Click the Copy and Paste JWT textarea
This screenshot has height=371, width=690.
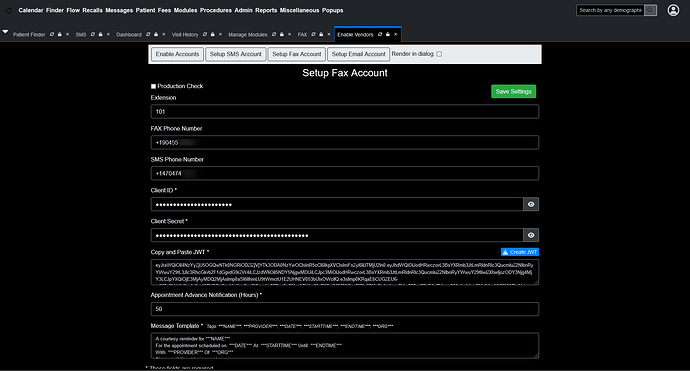click(345, 272)
